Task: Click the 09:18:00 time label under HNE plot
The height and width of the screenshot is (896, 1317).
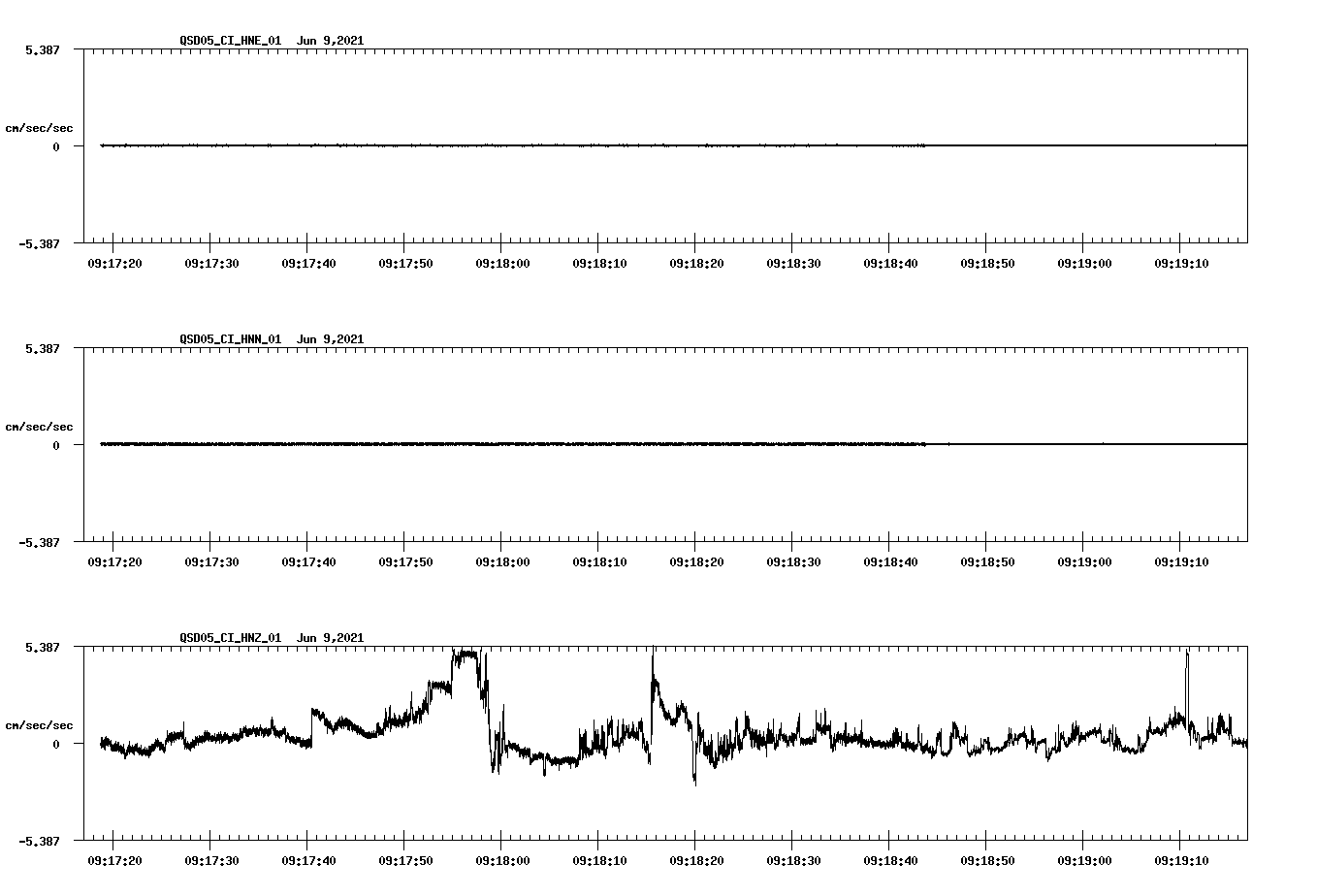Action: (502, 263)
